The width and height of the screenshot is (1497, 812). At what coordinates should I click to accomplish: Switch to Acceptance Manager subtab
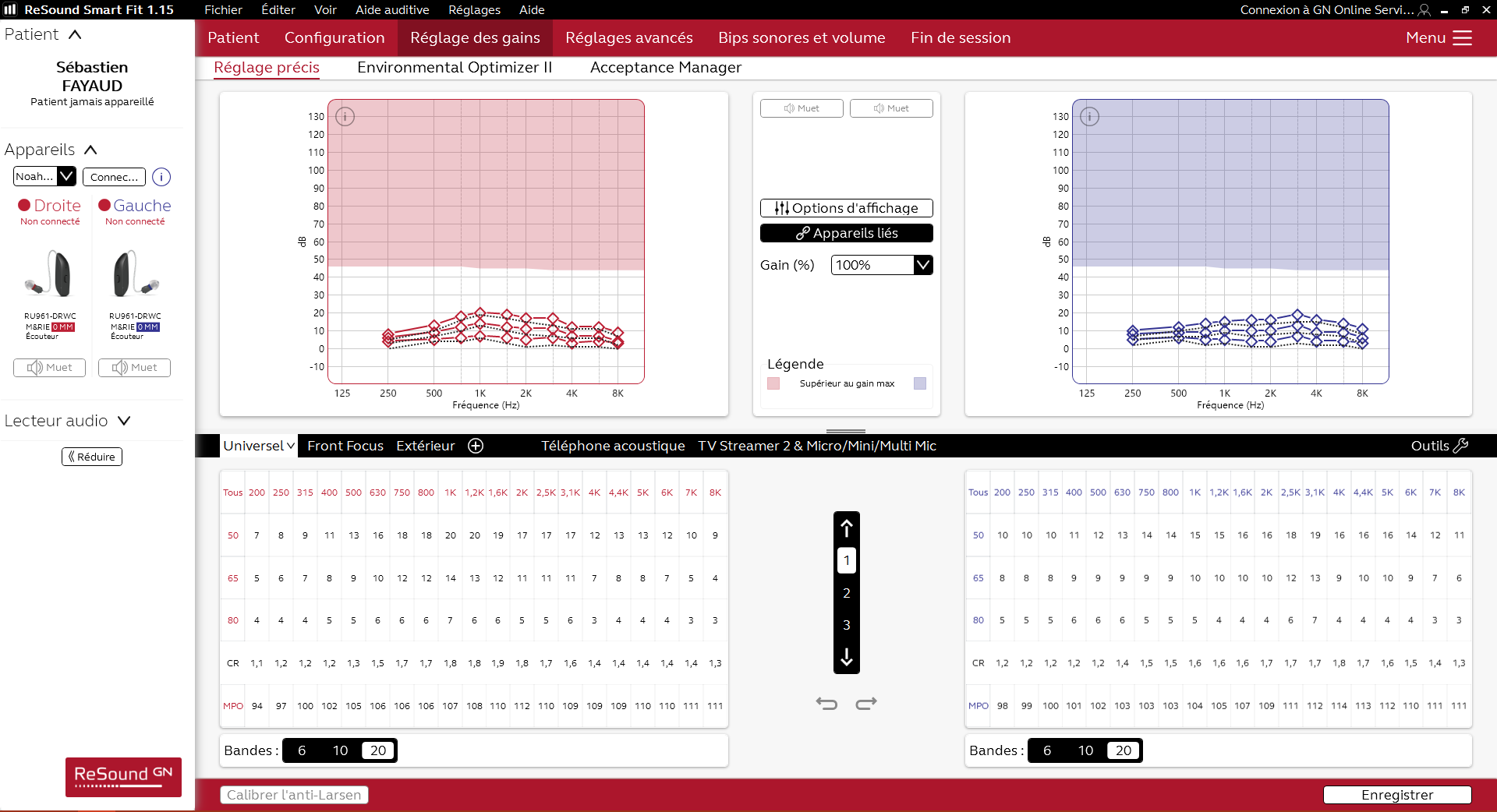click(666, 68)
